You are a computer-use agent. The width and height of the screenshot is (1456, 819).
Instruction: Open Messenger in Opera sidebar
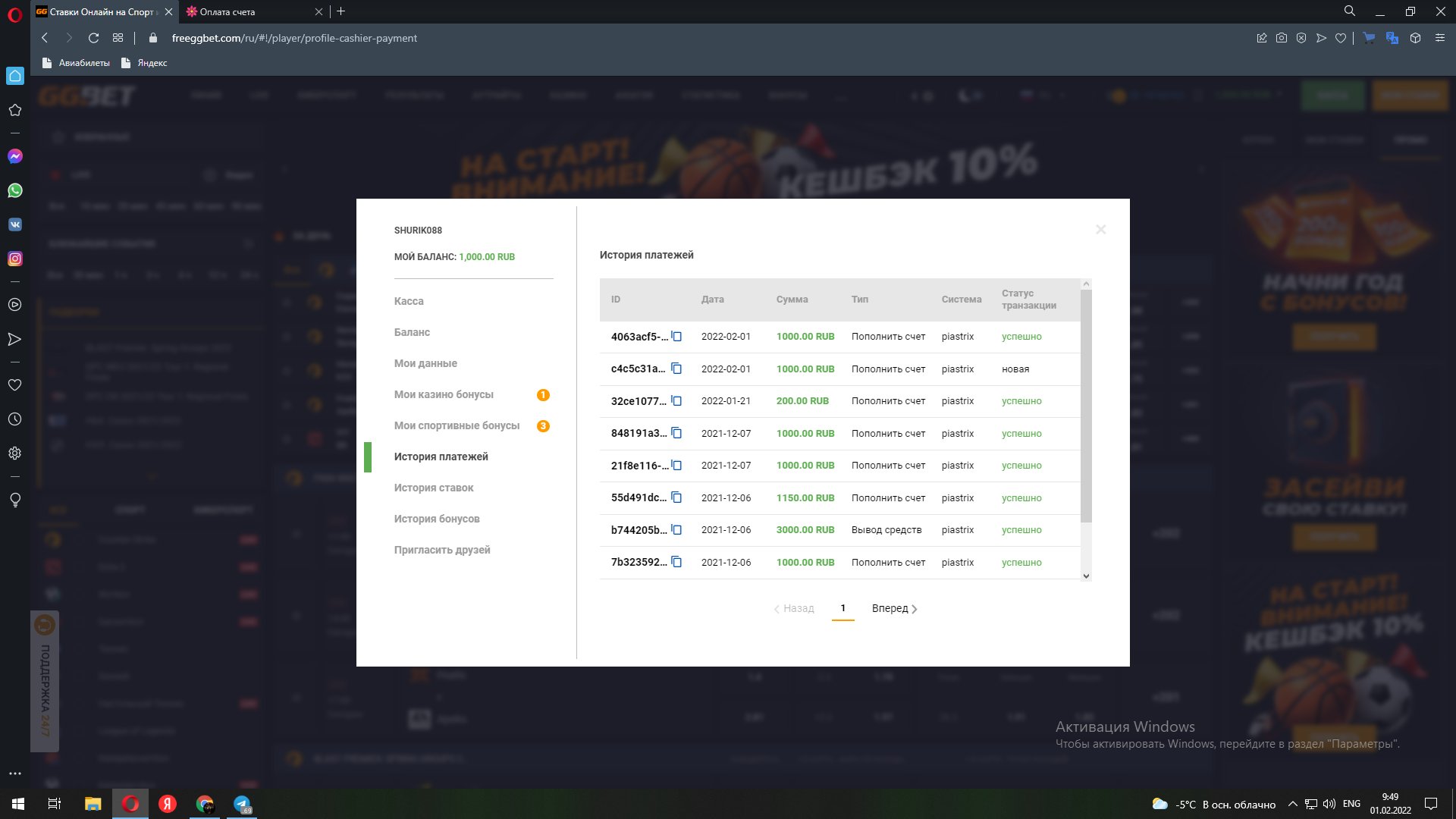14,156
